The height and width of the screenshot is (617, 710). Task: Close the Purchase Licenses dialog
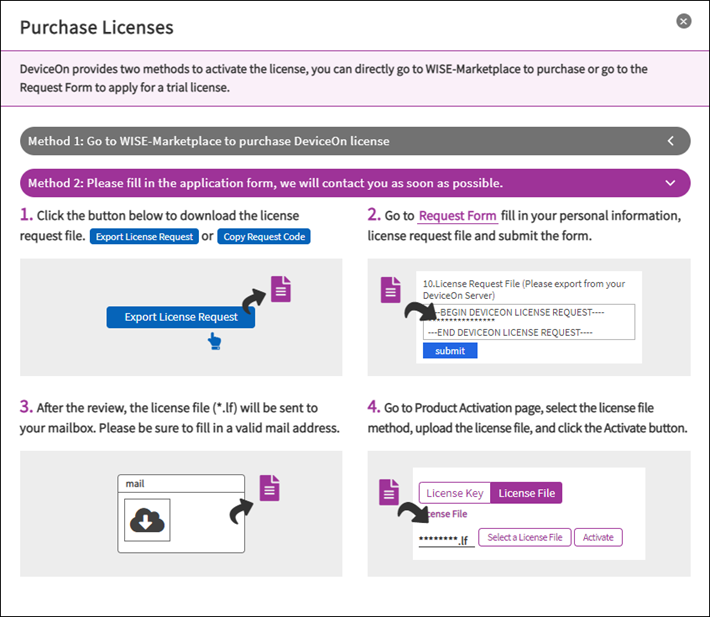pos(683,21)
